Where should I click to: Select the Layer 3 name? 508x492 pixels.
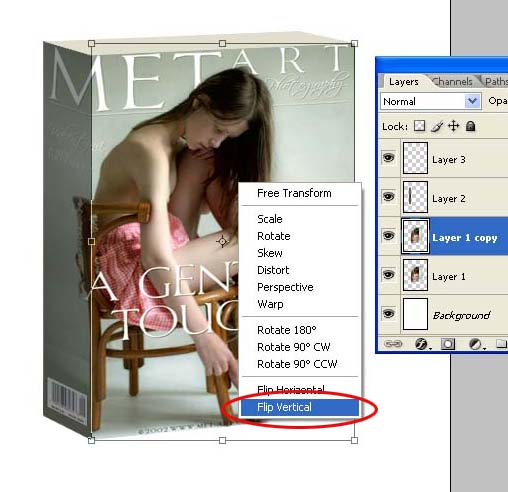[x=449, y=160]
